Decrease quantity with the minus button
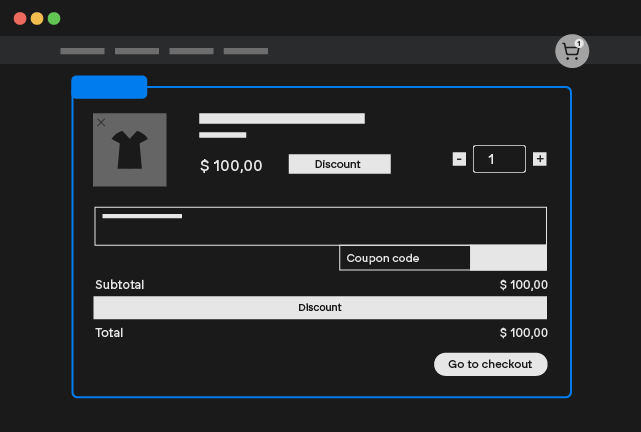The image size is (641, 432). [459, 159]
